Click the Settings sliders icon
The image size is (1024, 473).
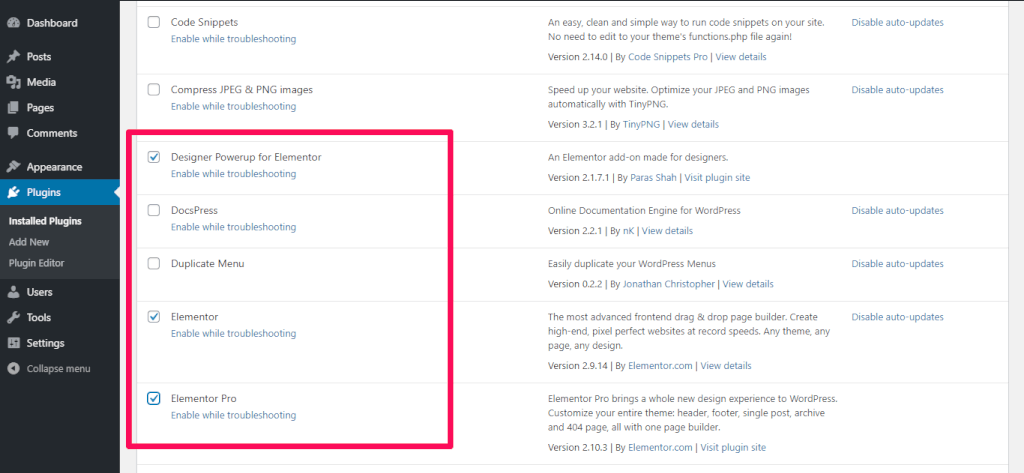pos(13,343)
